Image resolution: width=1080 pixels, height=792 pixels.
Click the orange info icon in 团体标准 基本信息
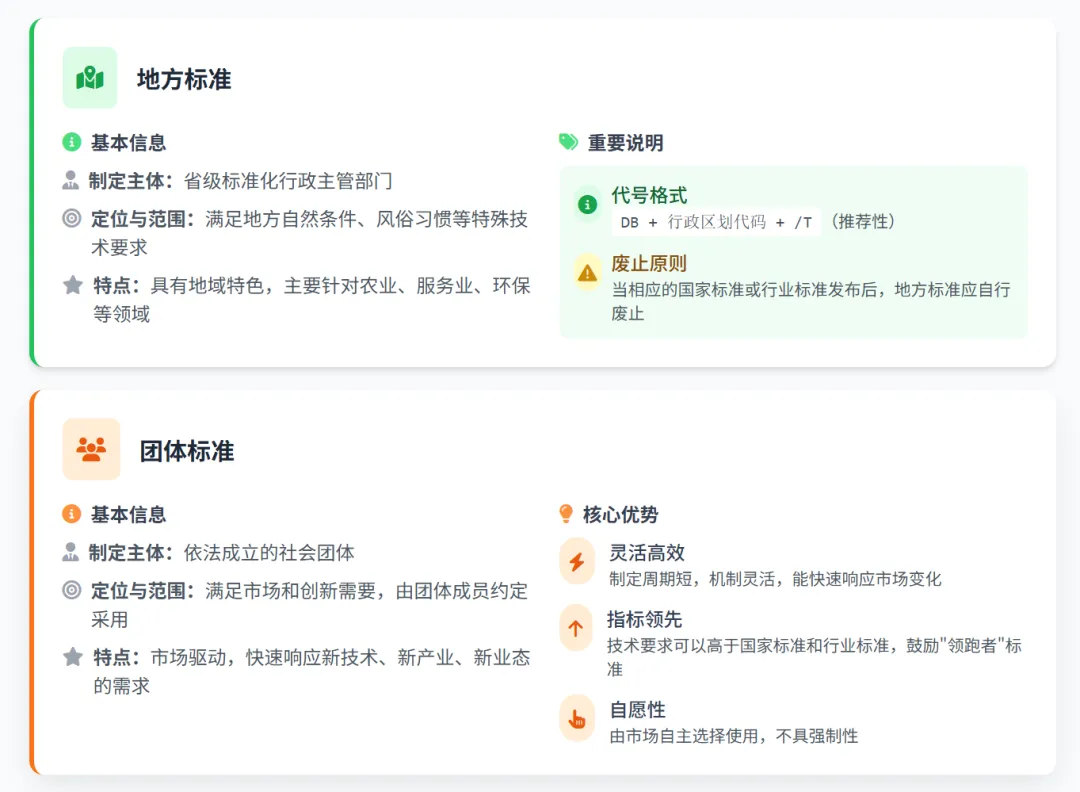71,514
